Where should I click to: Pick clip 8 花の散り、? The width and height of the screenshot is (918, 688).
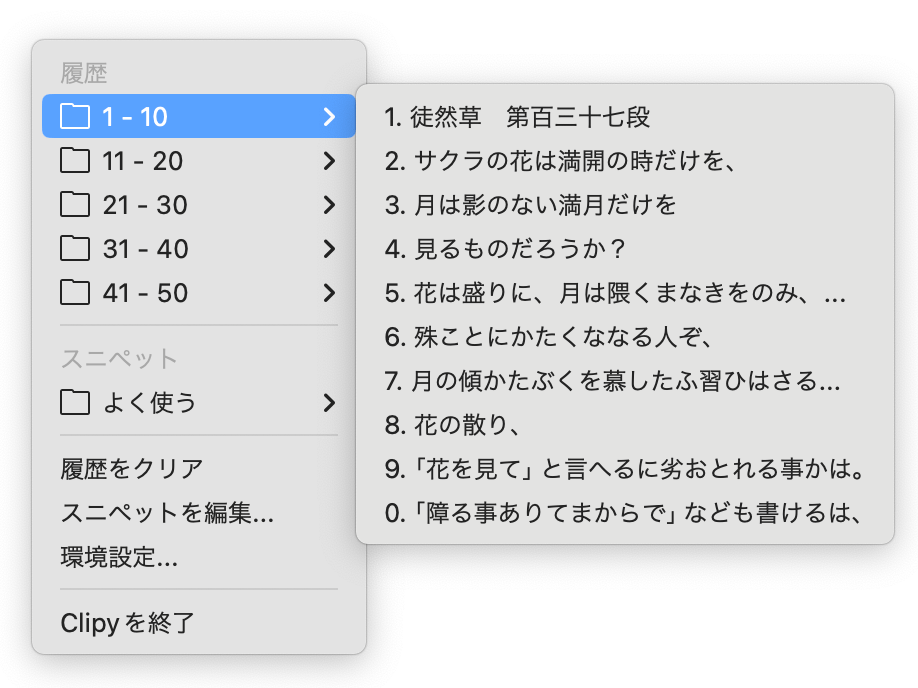451,425
